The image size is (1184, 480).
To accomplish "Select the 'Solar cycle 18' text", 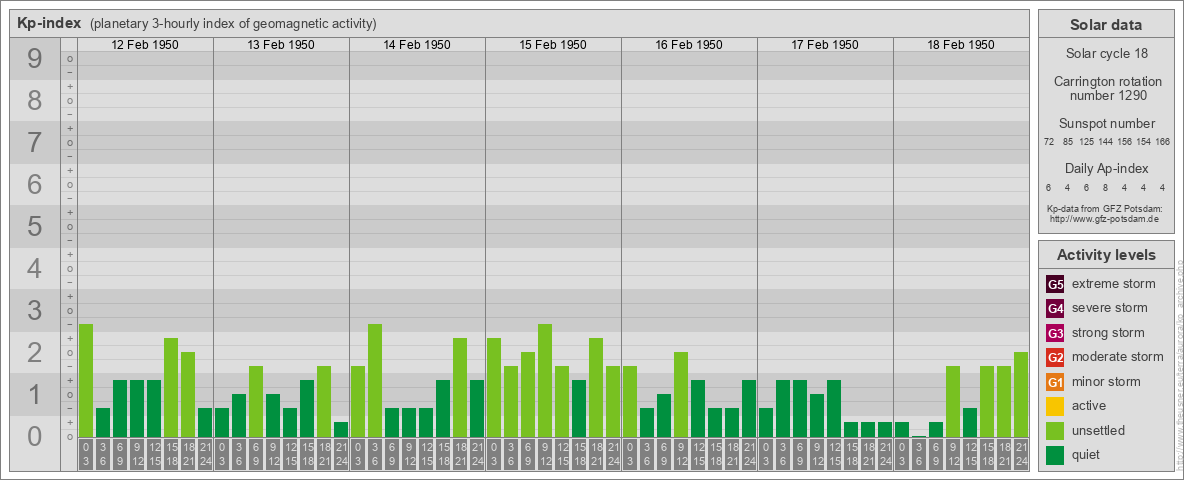I will pyautogui.click(x=1106, y=54).
